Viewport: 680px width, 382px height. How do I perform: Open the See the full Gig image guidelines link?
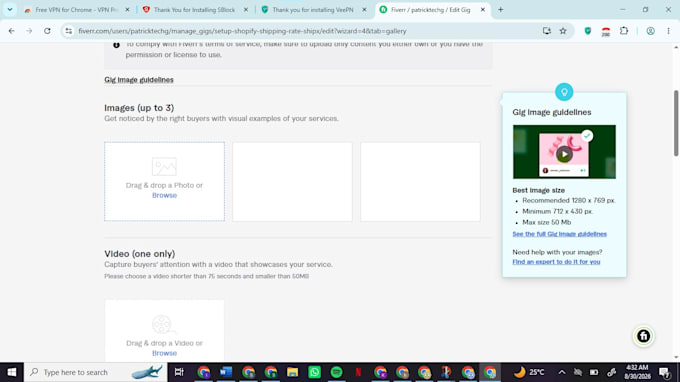pyautogui.click(x=559, y=234)
